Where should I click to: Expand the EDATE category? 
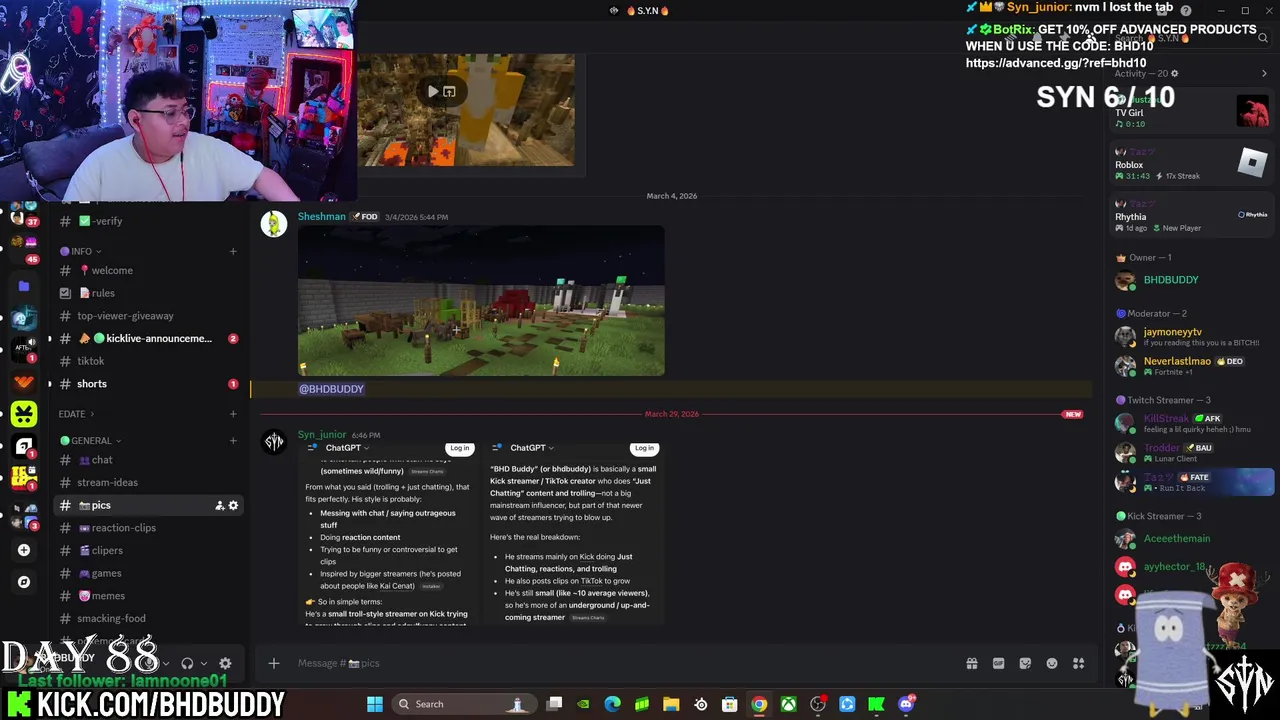point(76,414)
